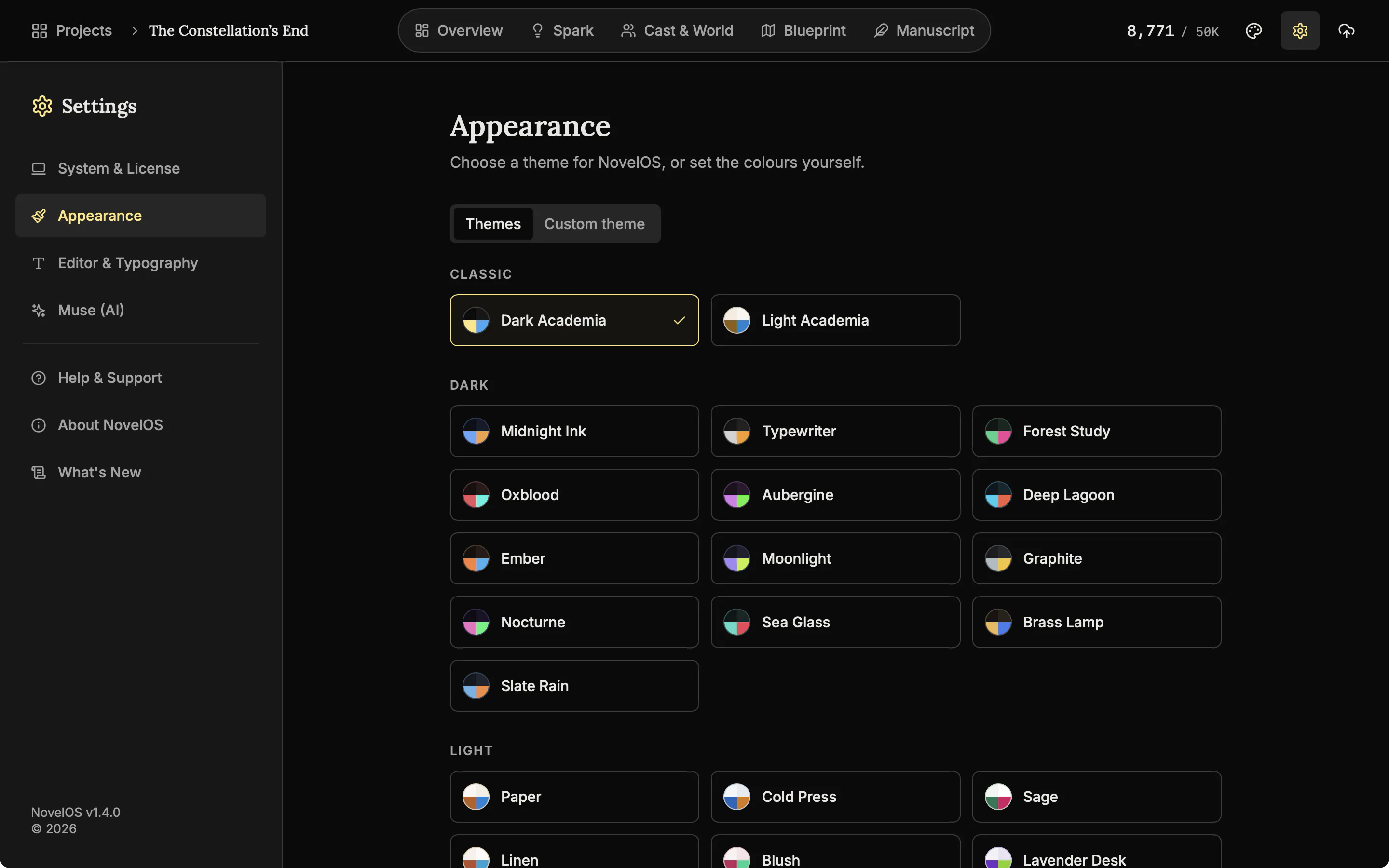Screen dimensions: 1389x868
Task: Click the Aubergine colour swatch circle
Action: 736,495
